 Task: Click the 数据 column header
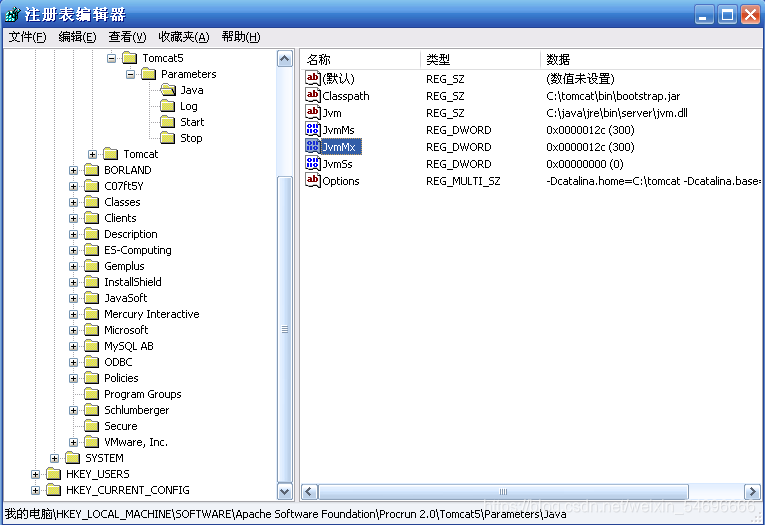pyautogui.click(x=651, y=60)
